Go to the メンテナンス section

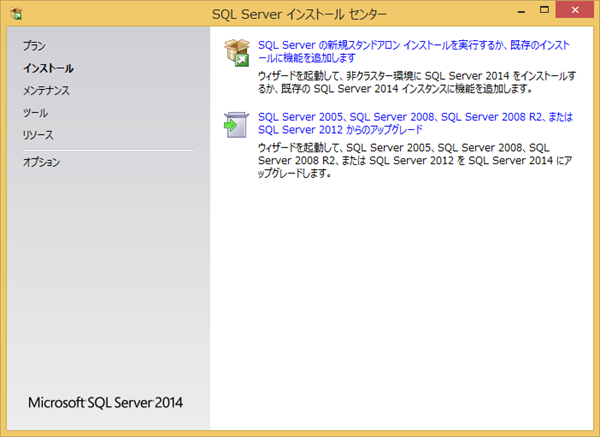[x=46, y=90]
